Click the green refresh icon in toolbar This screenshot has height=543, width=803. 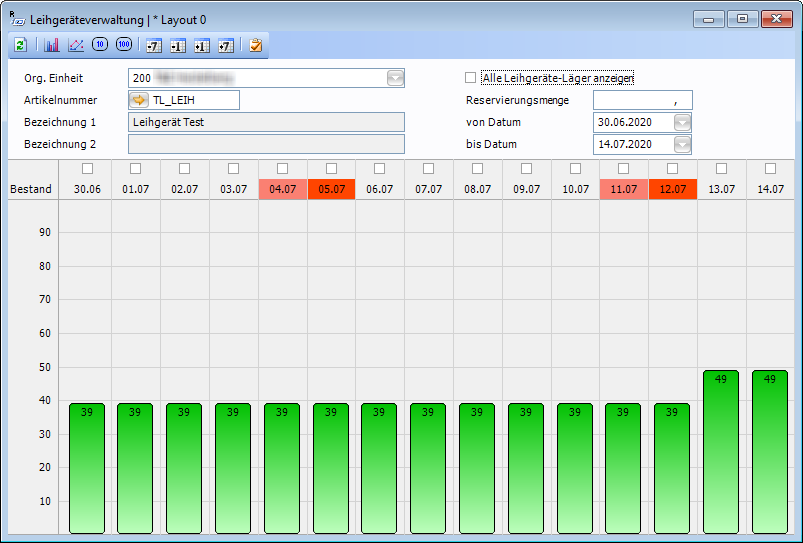coord(20,45)
